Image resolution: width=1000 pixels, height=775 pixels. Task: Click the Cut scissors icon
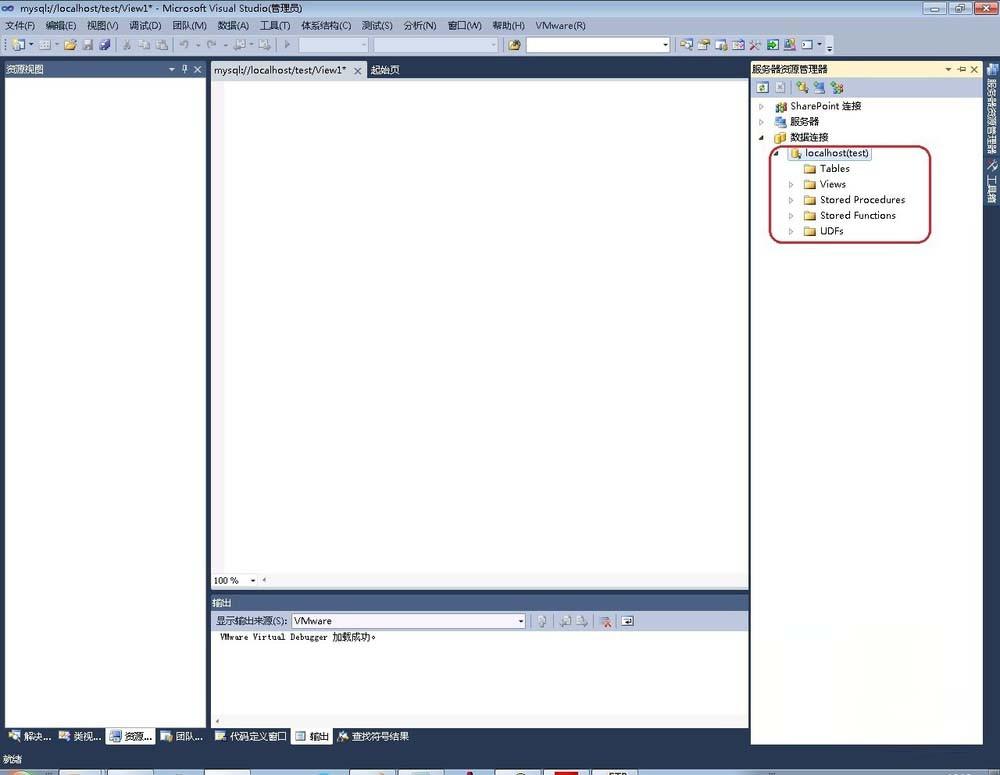coord(127,45)
